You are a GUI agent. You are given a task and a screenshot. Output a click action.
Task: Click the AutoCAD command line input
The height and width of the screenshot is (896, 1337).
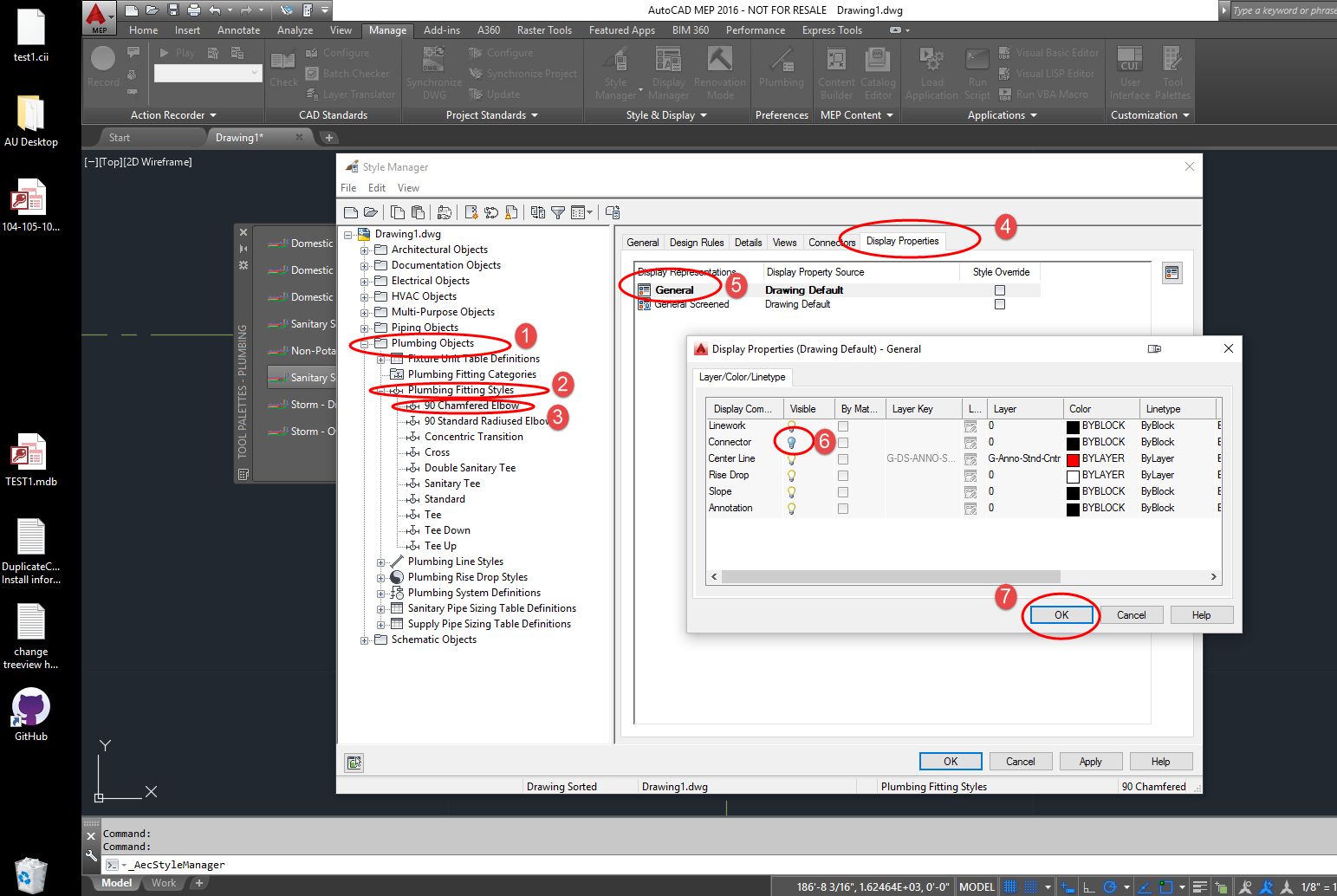tap(719, 865)
